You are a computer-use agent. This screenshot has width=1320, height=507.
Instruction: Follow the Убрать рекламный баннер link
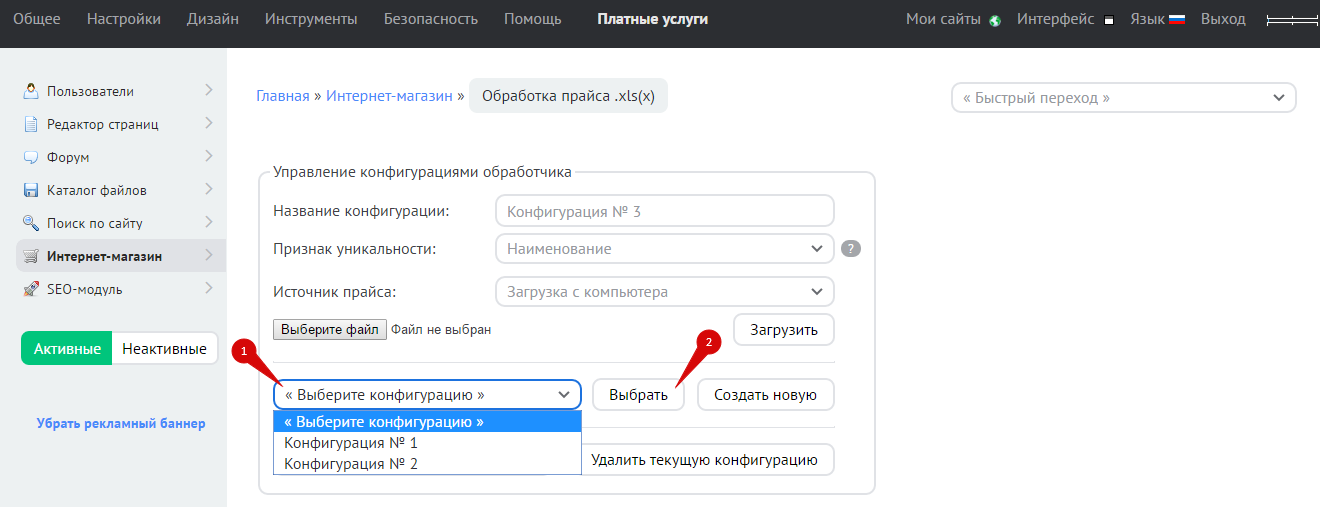[x=121, y=423]
